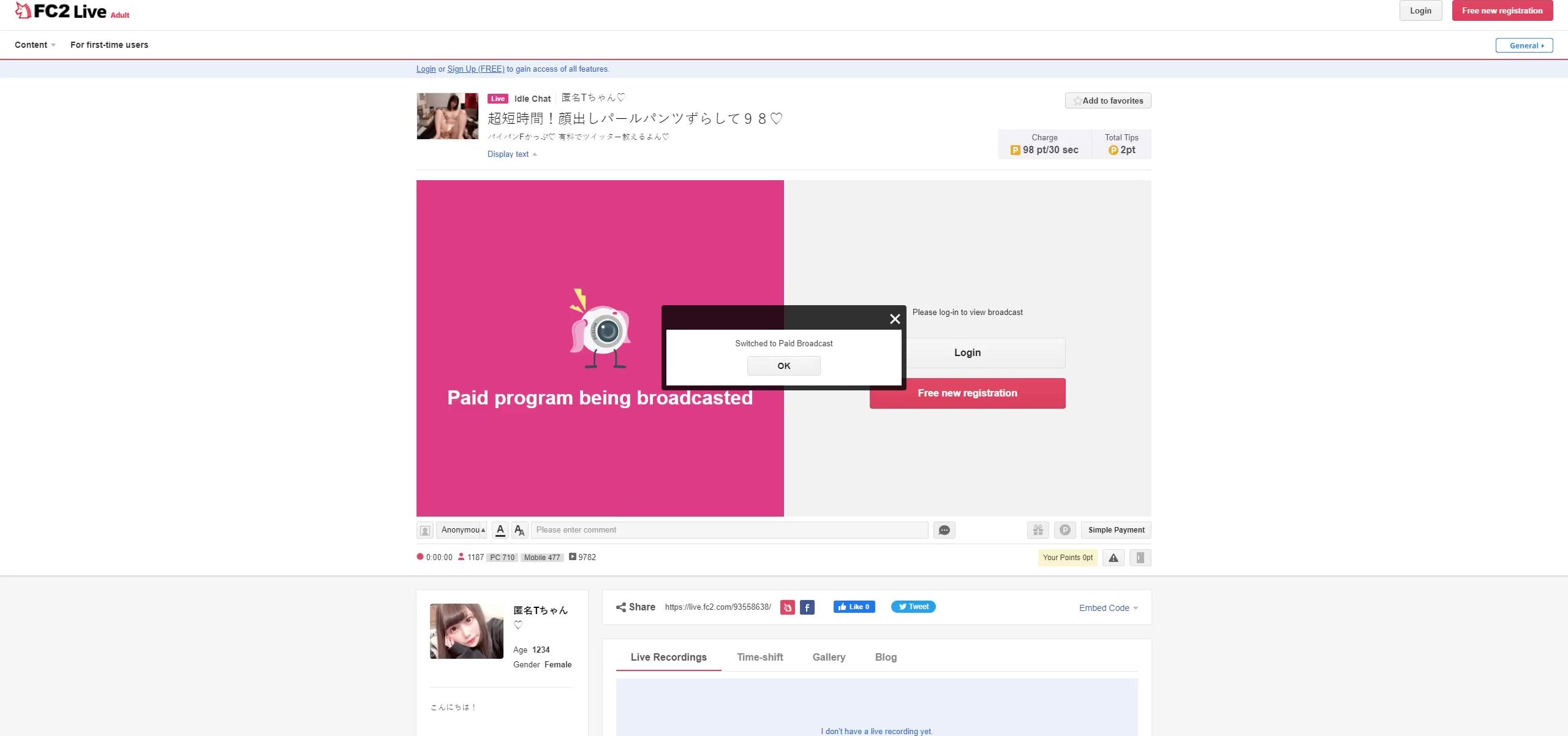Add the broadcaster to favorites
The height and width of the screenshot is (736, 1568).
[x=1108, y=101]
